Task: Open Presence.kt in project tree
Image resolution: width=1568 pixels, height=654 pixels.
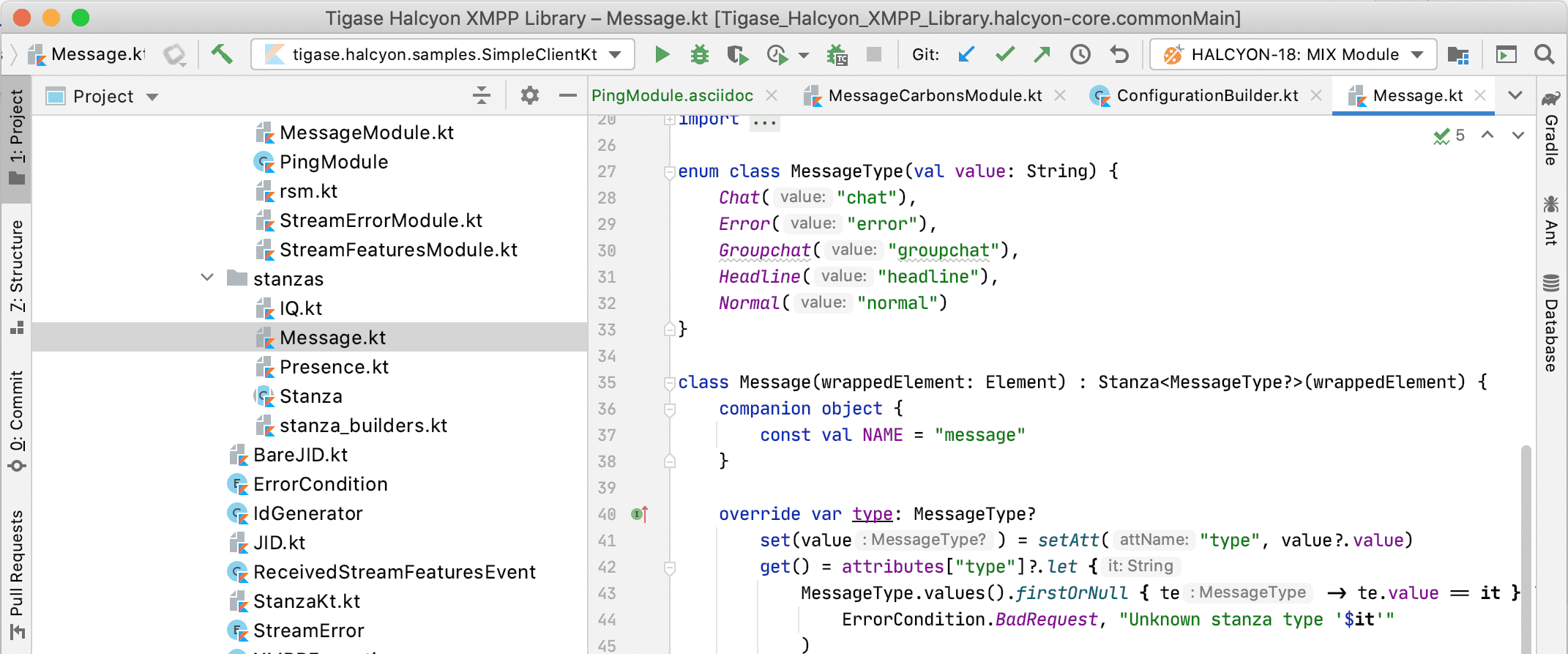Action: coord(333,367)
